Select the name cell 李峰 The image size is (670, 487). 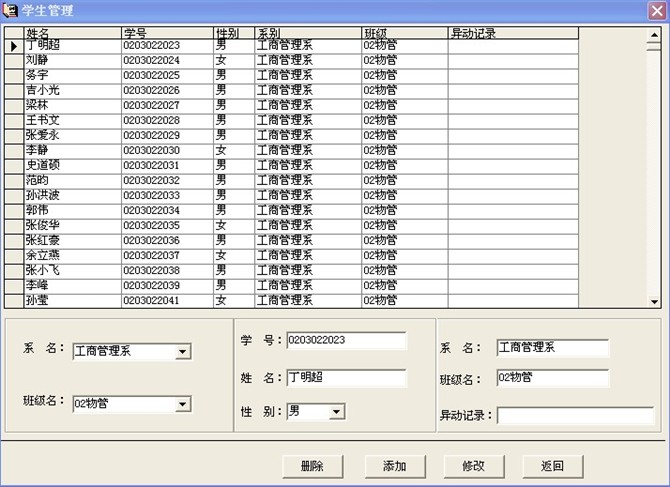tap(73, 286)
